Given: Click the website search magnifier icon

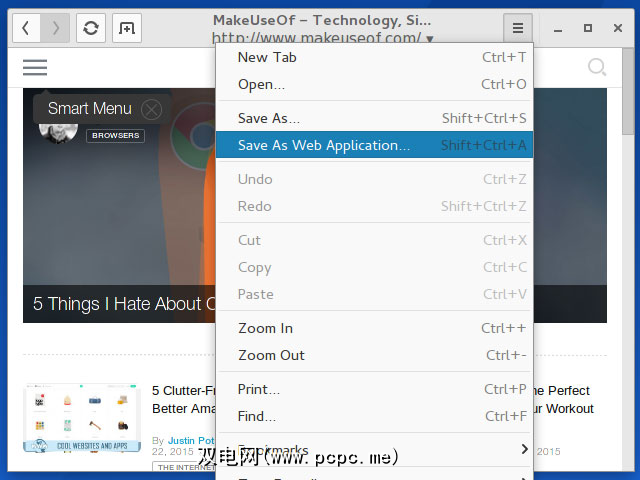Looking at the screenshot, I should point(597,67).
